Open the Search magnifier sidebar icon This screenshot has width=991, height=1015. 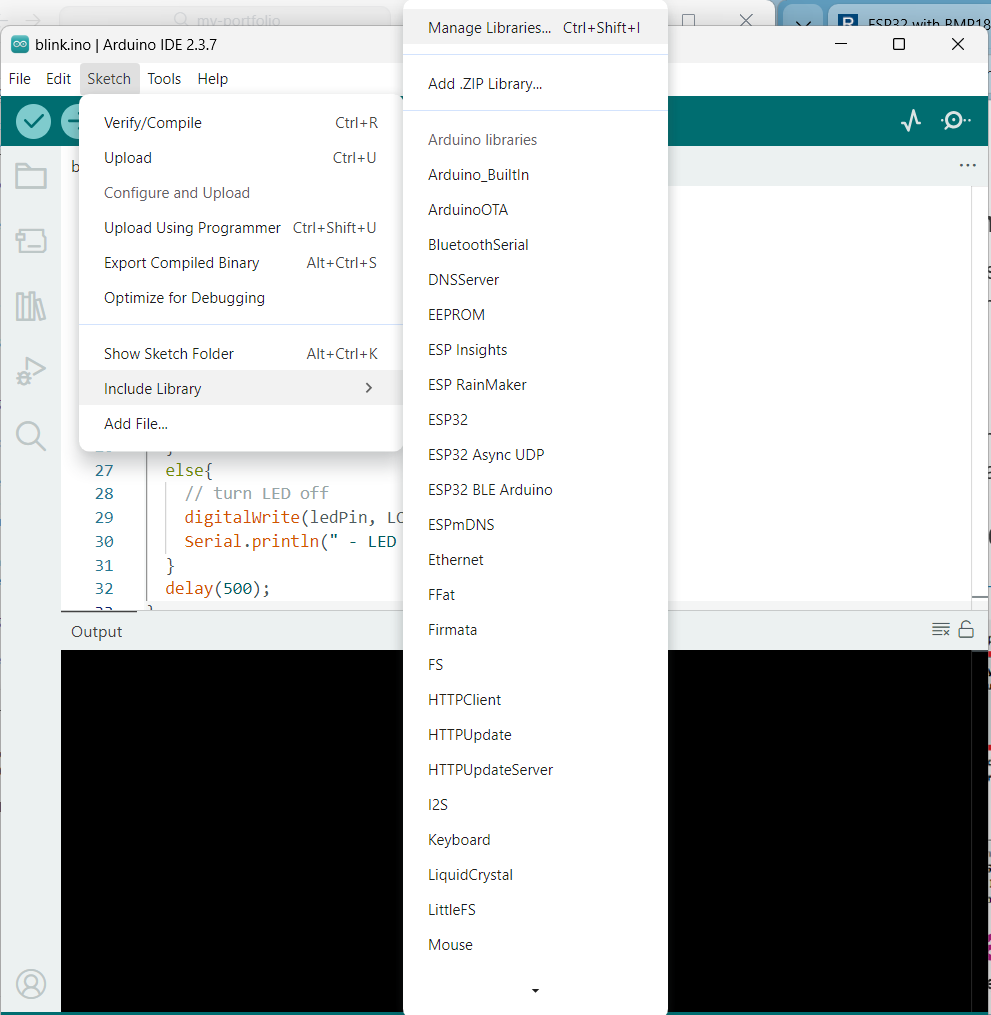30,436
